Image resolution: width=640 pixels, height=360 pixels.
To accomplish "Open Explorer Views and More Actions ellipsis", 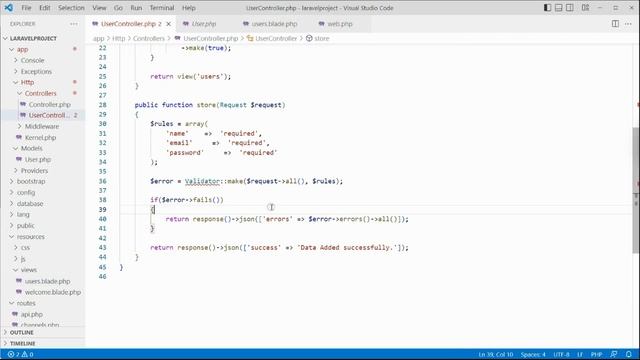I will pyautogui.click(x=74, y=24).
